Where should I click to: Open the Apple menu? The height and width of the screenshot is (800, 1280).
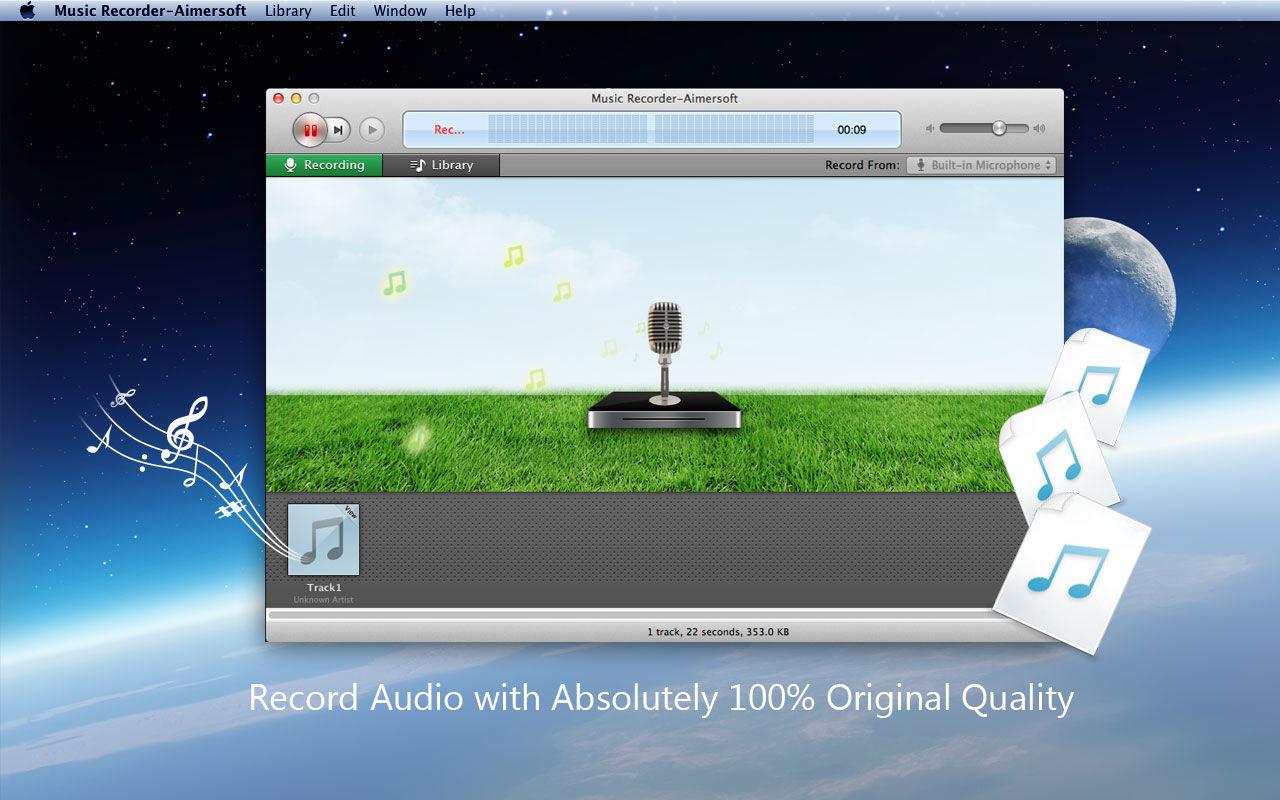click(27, 11)
